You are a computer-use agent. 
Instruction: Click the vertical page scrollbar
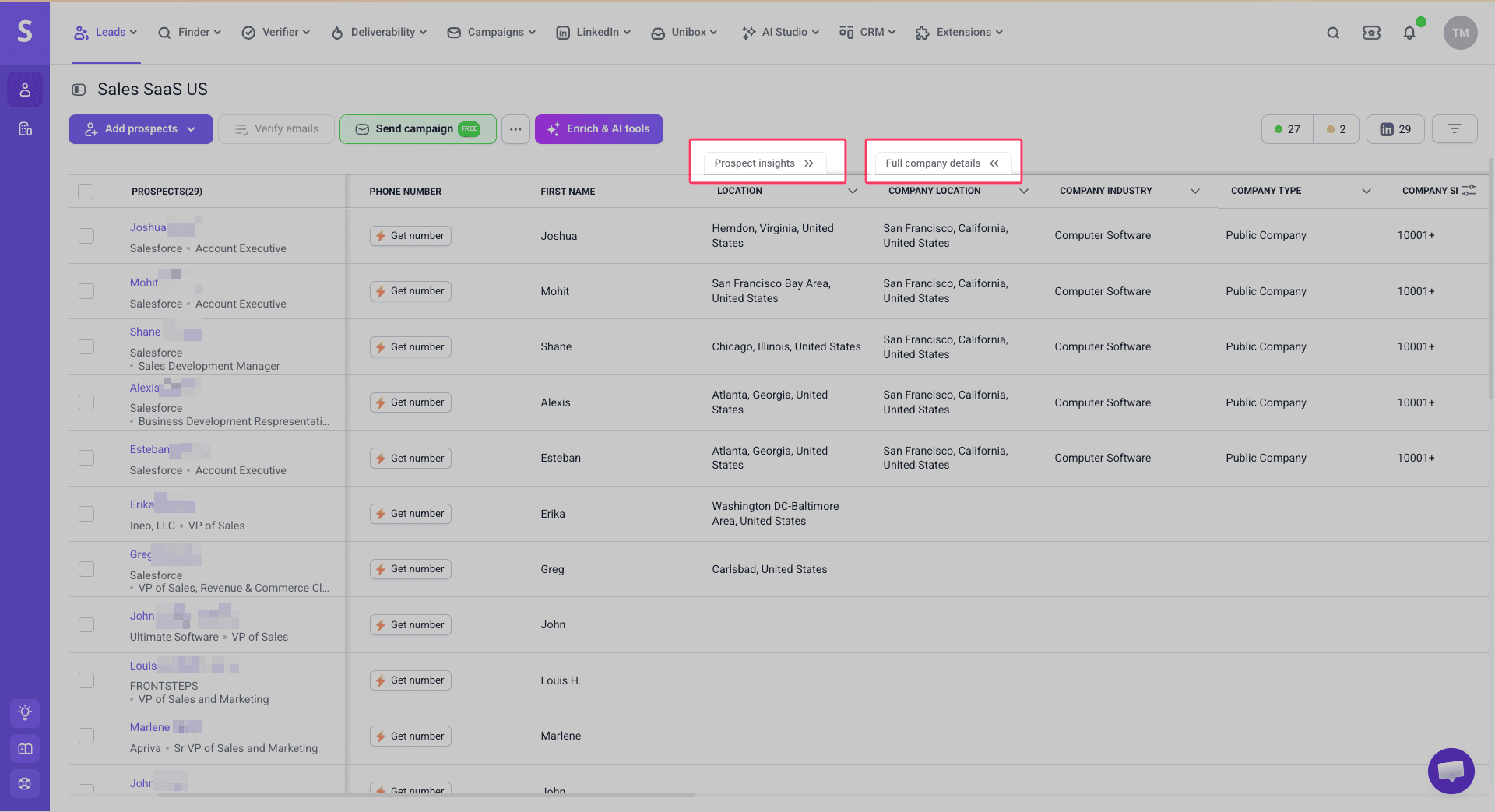coord(1490,280)
